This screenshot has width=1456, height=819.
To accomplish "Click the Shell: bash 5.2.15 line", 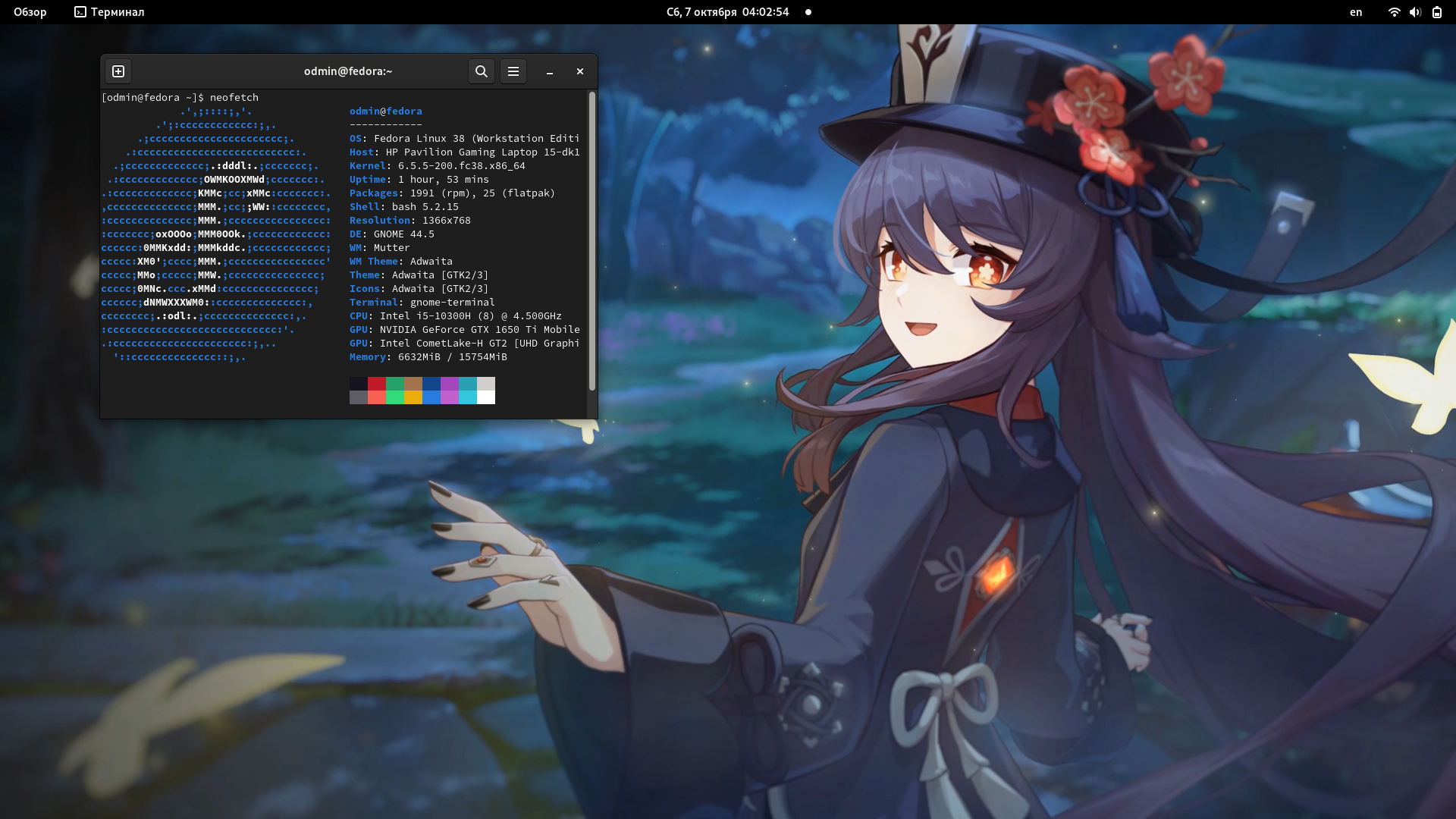I will point(404,207).
